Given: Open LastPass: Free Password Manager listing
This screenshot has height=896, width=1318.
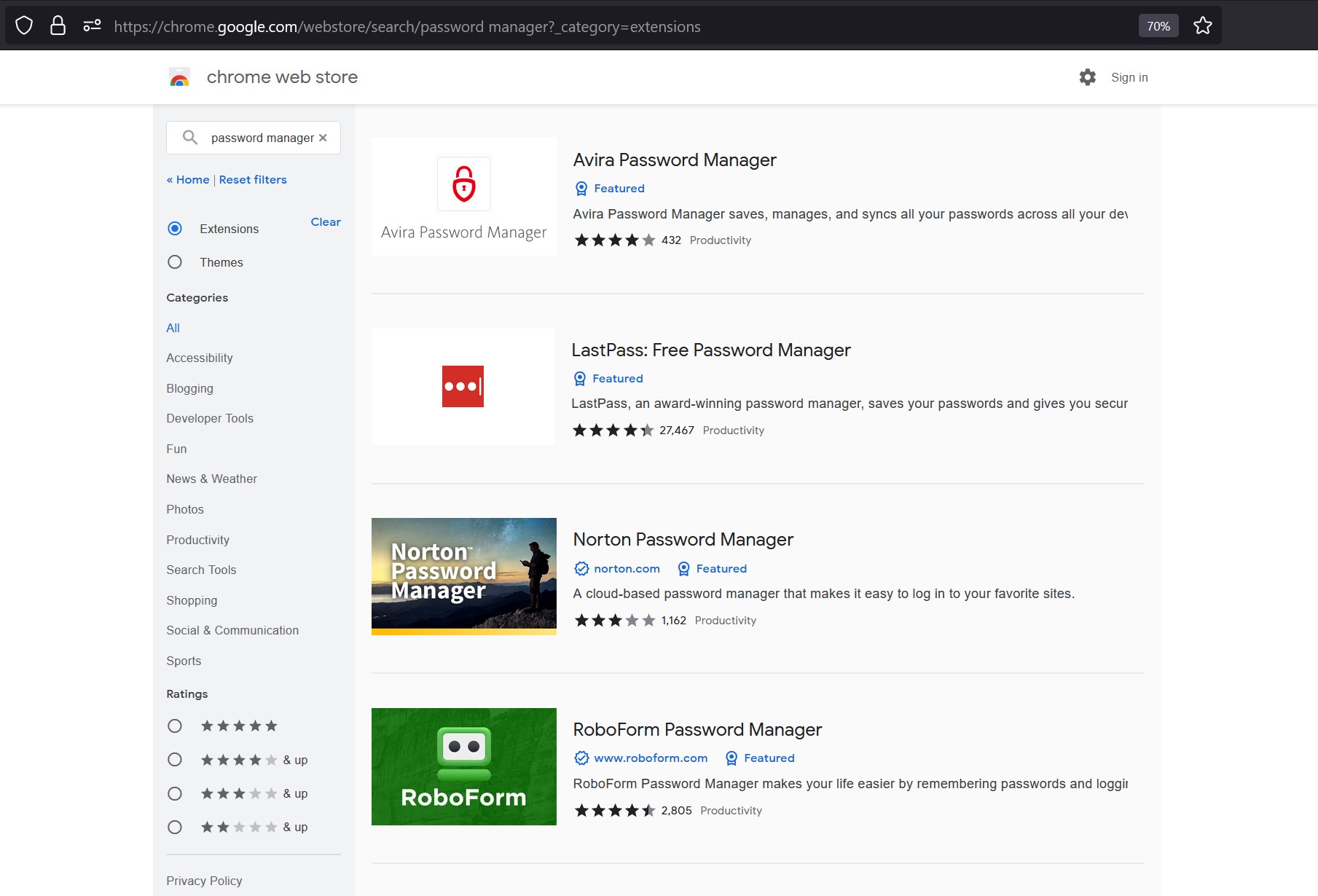Looking at the screenshot, I should click(712, 350).
